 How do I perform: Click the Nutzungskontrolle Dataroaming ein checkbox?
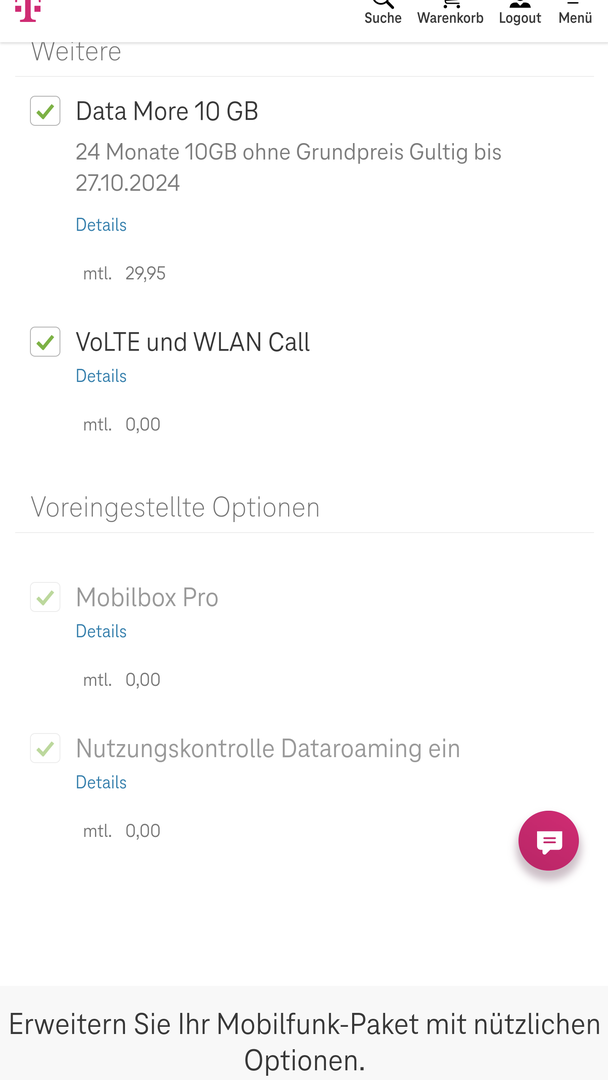45,748
